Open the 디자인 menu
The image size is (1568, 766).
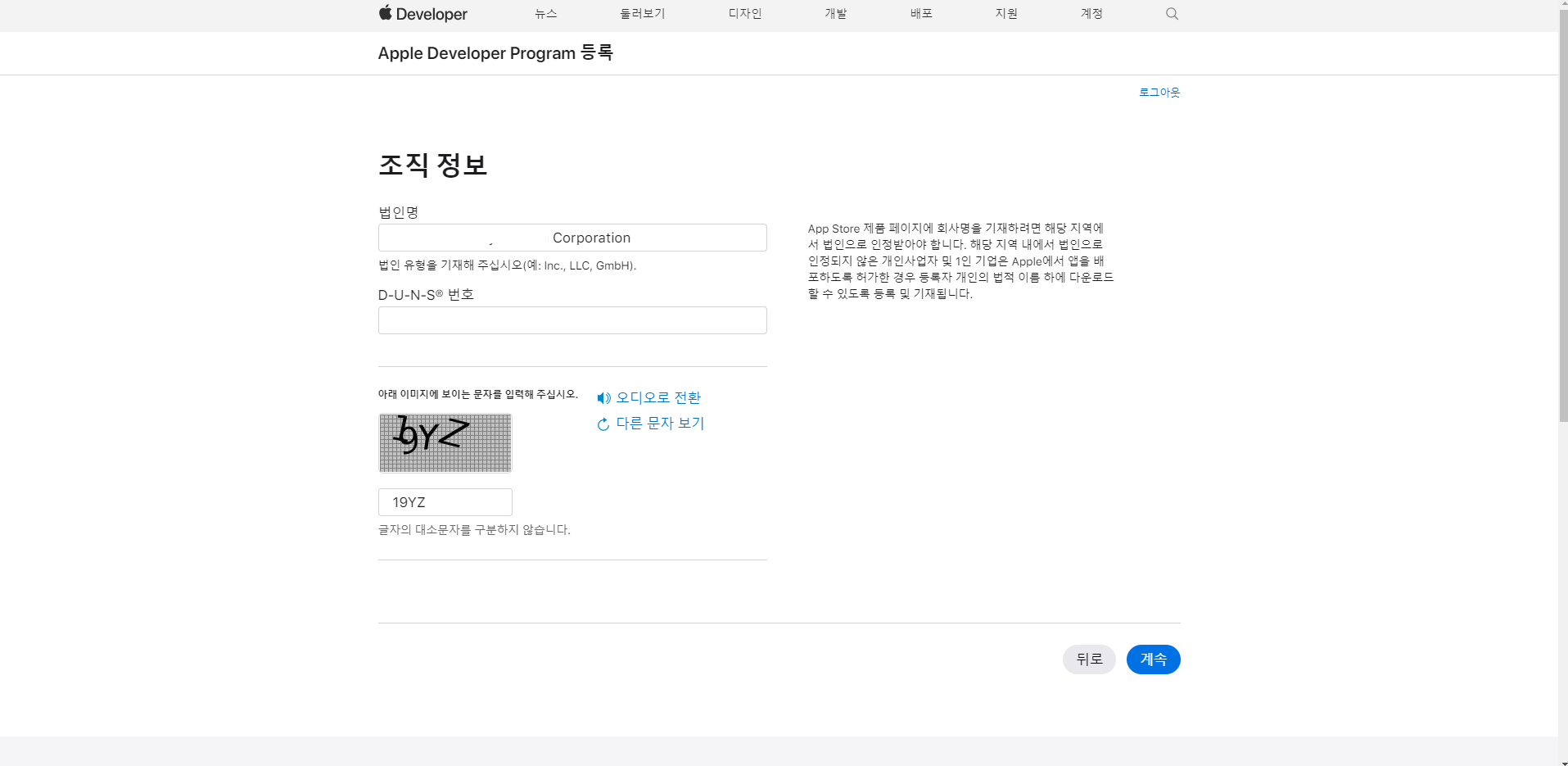tap(745, 14)
